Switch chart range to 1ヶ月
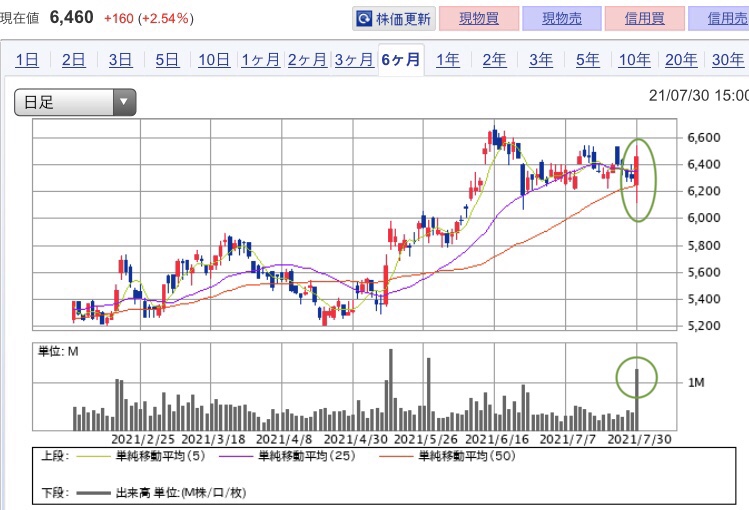This screenshot has width=749, height=510. click(260, 60)
